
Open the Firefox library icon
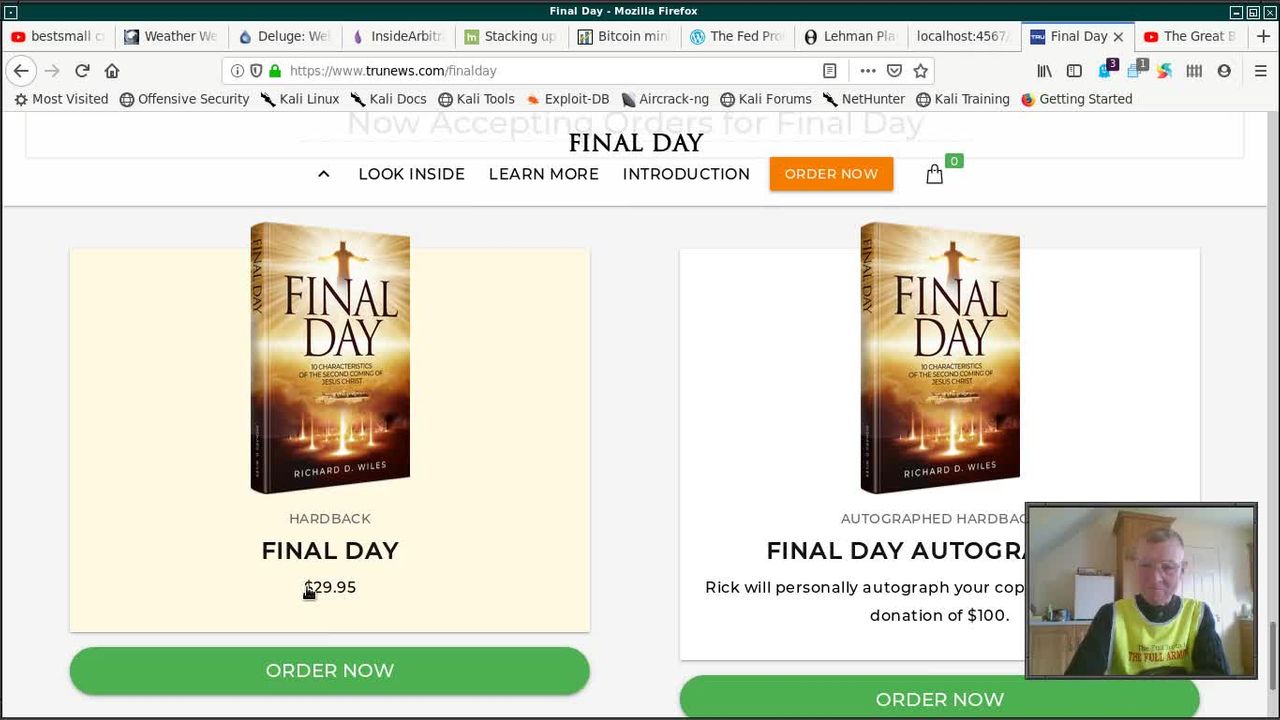[x=1044, y=71]
